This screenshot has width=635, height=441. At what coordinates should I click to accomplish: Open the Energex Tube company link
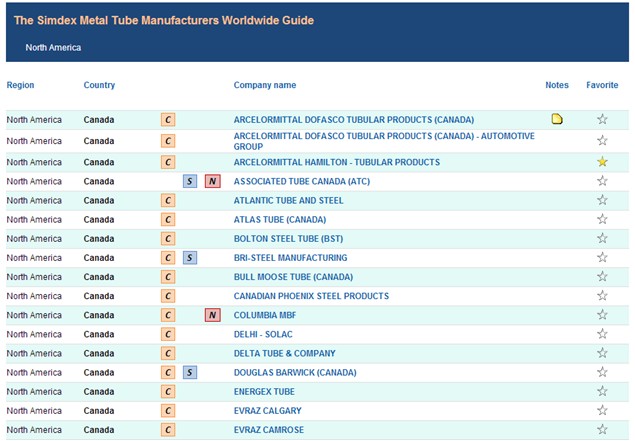[x=264, y=392]
